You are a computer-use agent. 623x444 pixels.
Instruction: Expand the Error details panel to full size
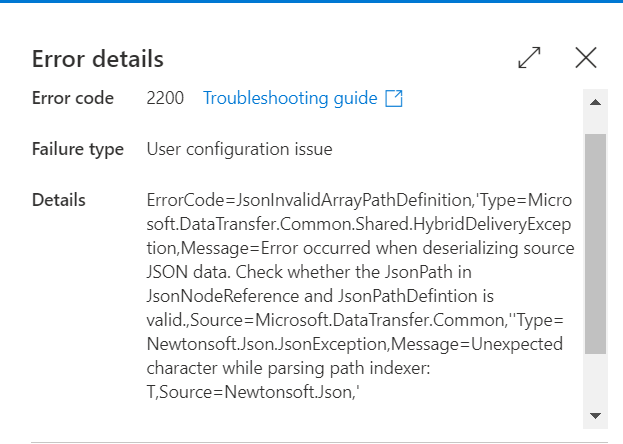tap(530, 59)
